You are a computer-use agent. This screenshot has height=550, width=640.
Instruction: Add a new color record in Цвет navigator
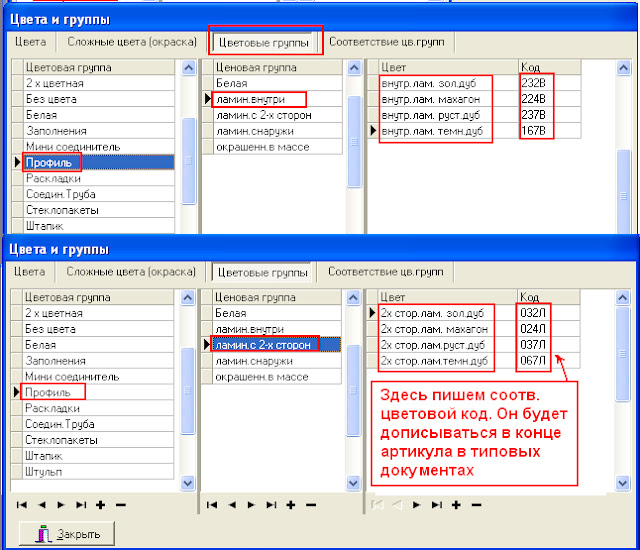click(x=456, y=505)
